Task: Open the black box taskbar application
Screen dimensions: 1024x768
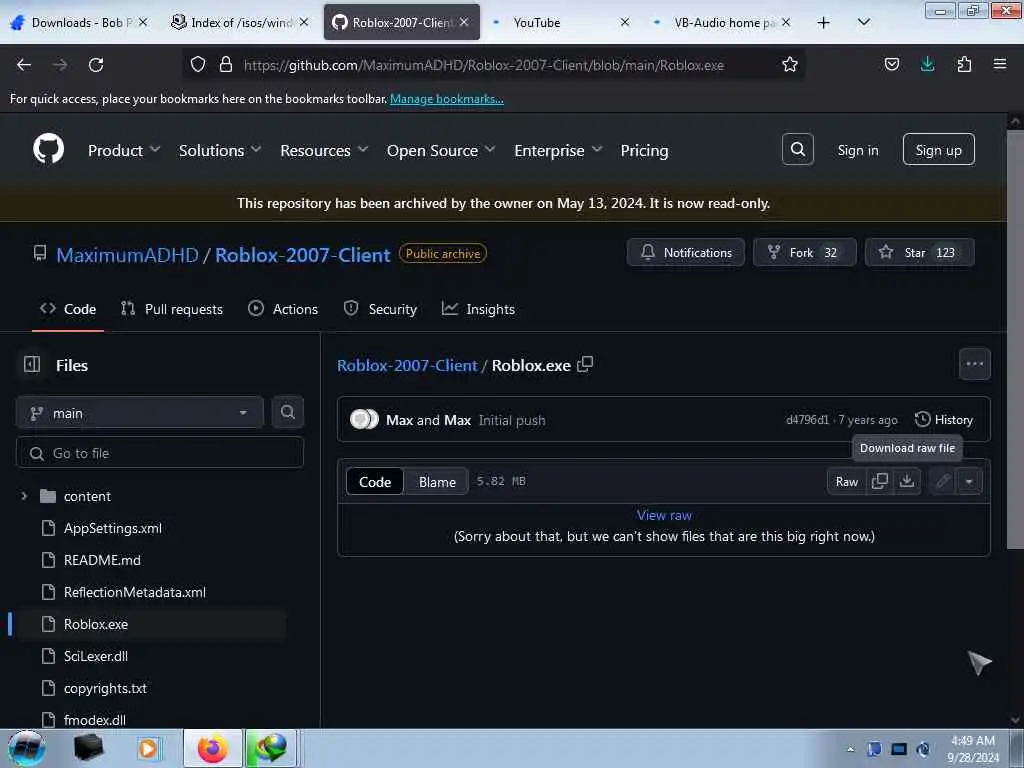Action: [x=89, y=748]
